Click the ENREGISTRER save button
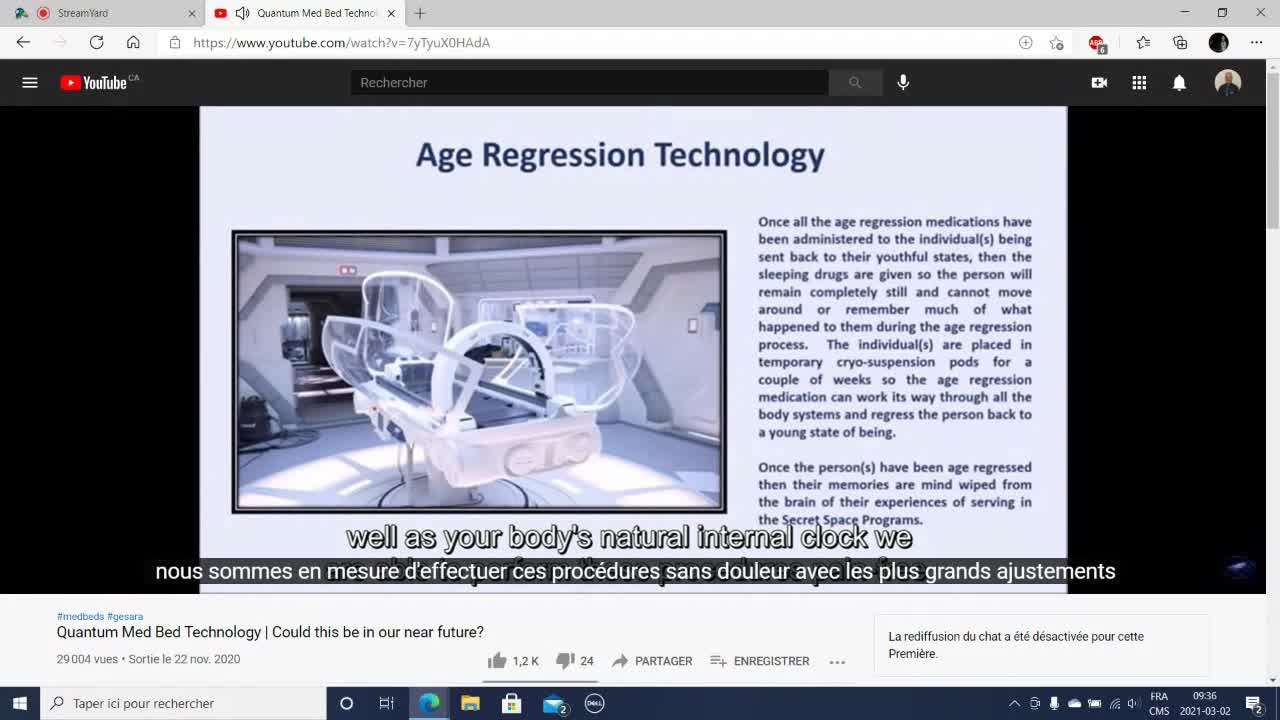The height and width of the screenshot is (720, 1280). pyautogui.click(x=759, y=661)
